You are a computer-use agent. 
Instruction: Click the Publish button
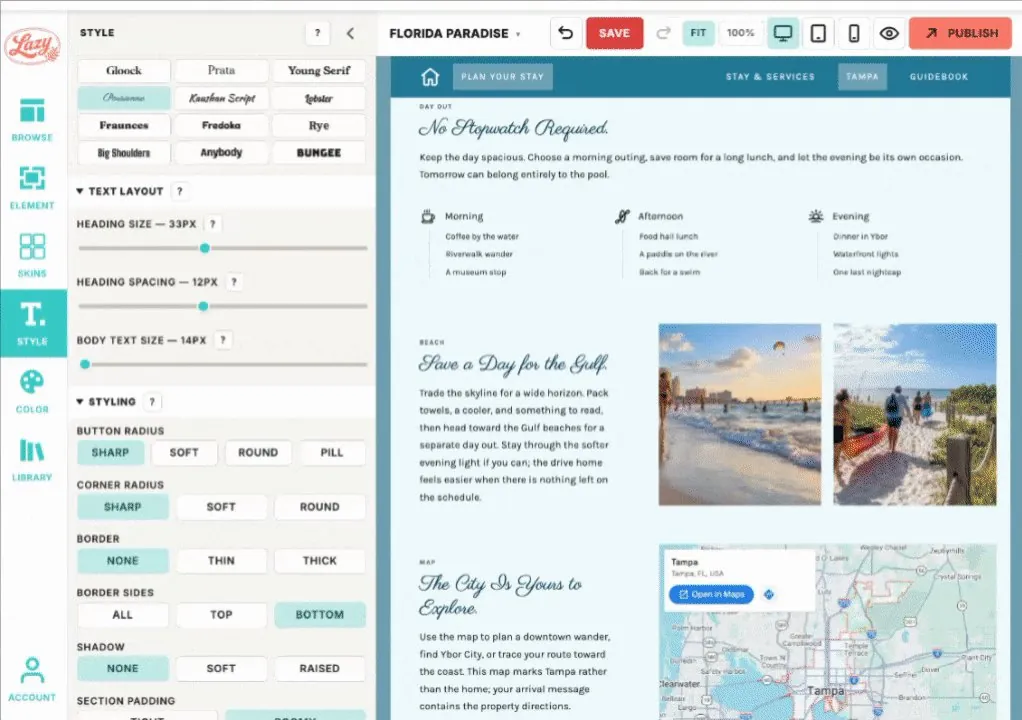click(961, 33)
